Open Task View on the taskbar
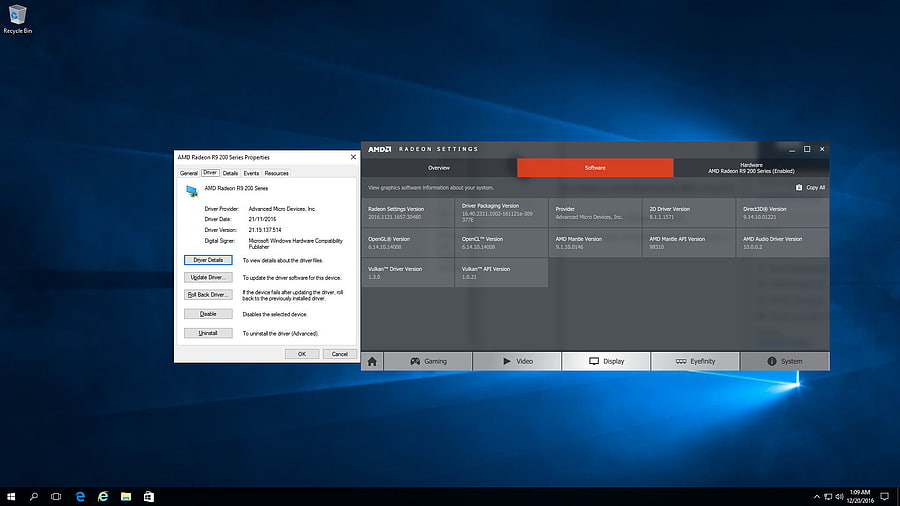 click(x=56, y=496)
